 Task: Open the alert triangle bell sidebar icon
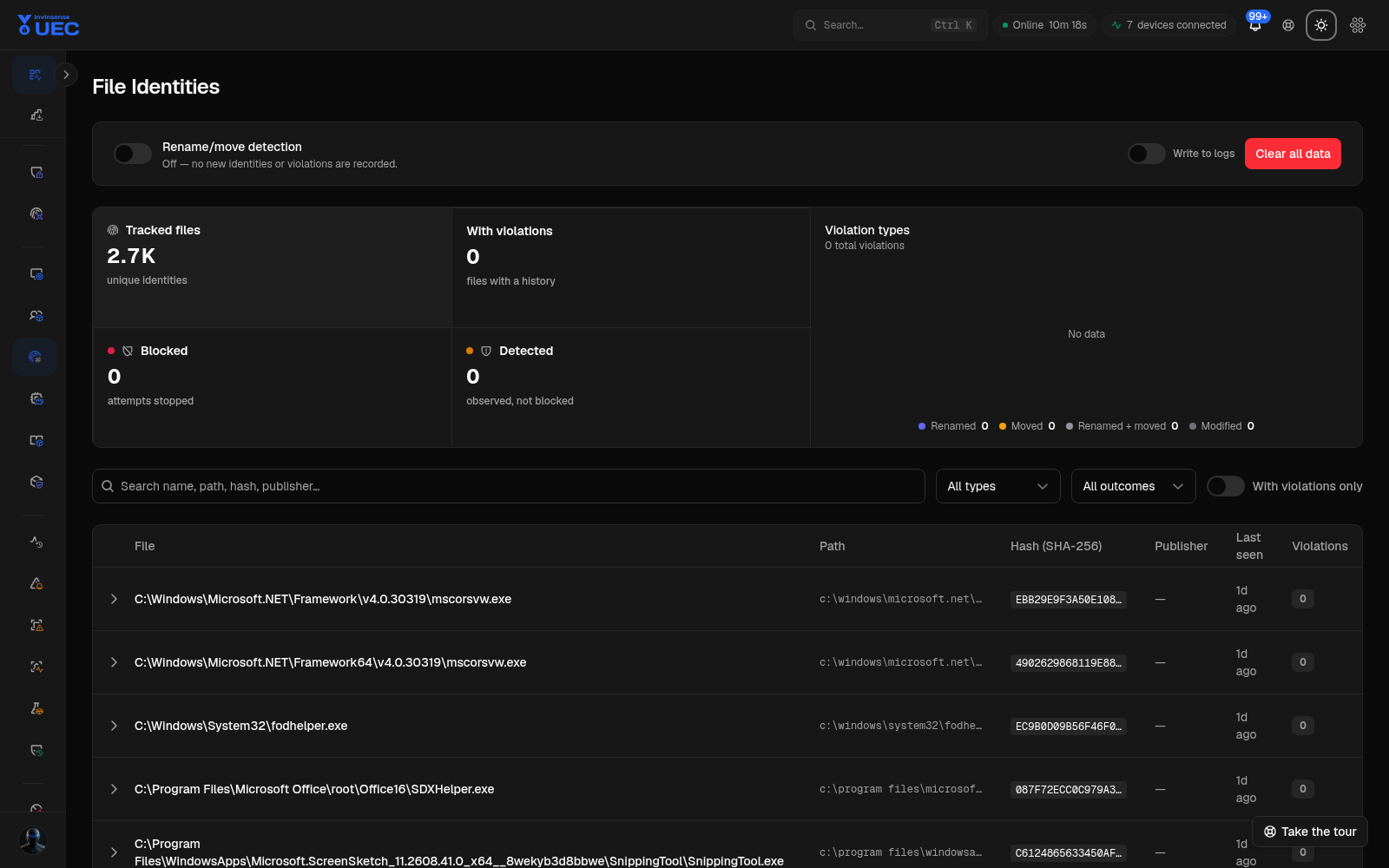point(35,583)
